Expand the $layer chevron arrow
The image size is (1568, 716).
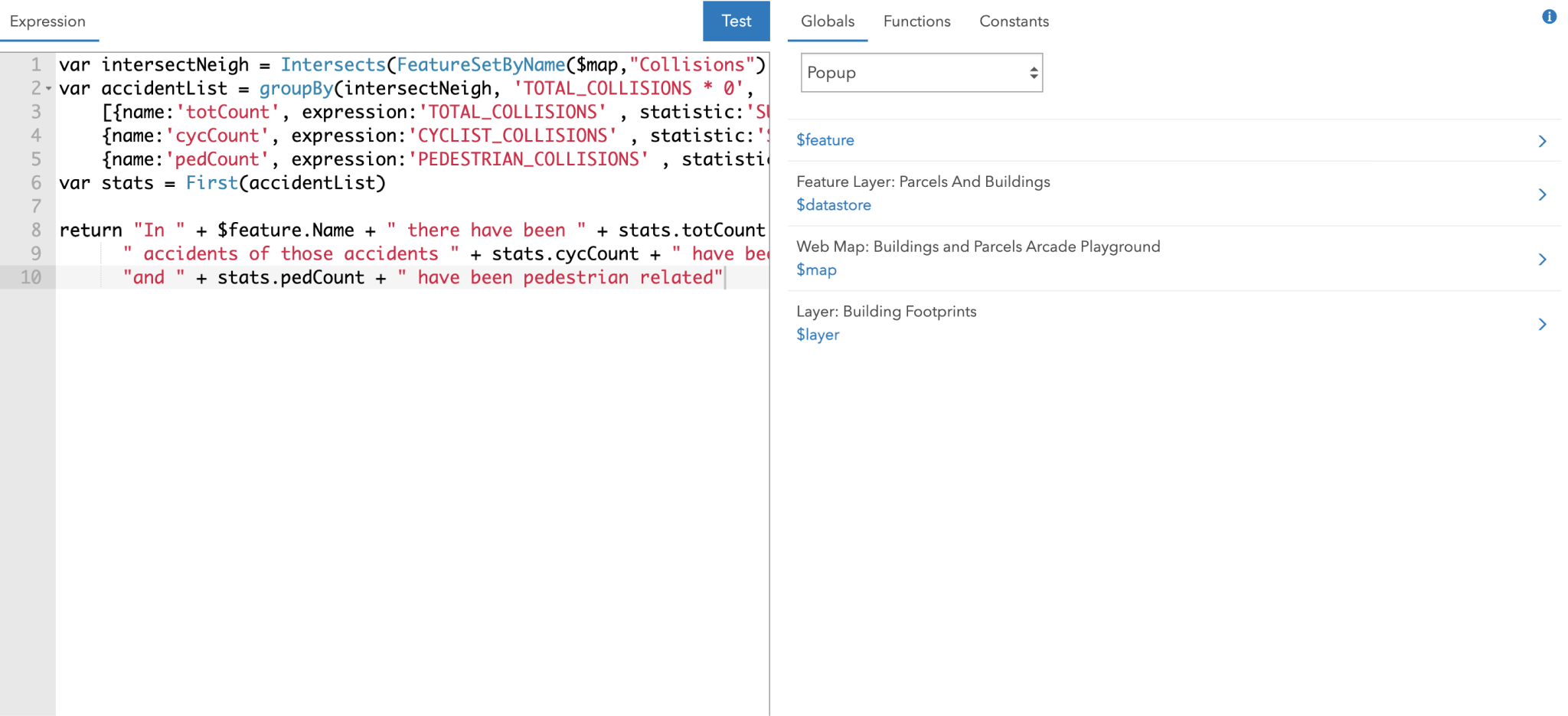(1542, 325)
